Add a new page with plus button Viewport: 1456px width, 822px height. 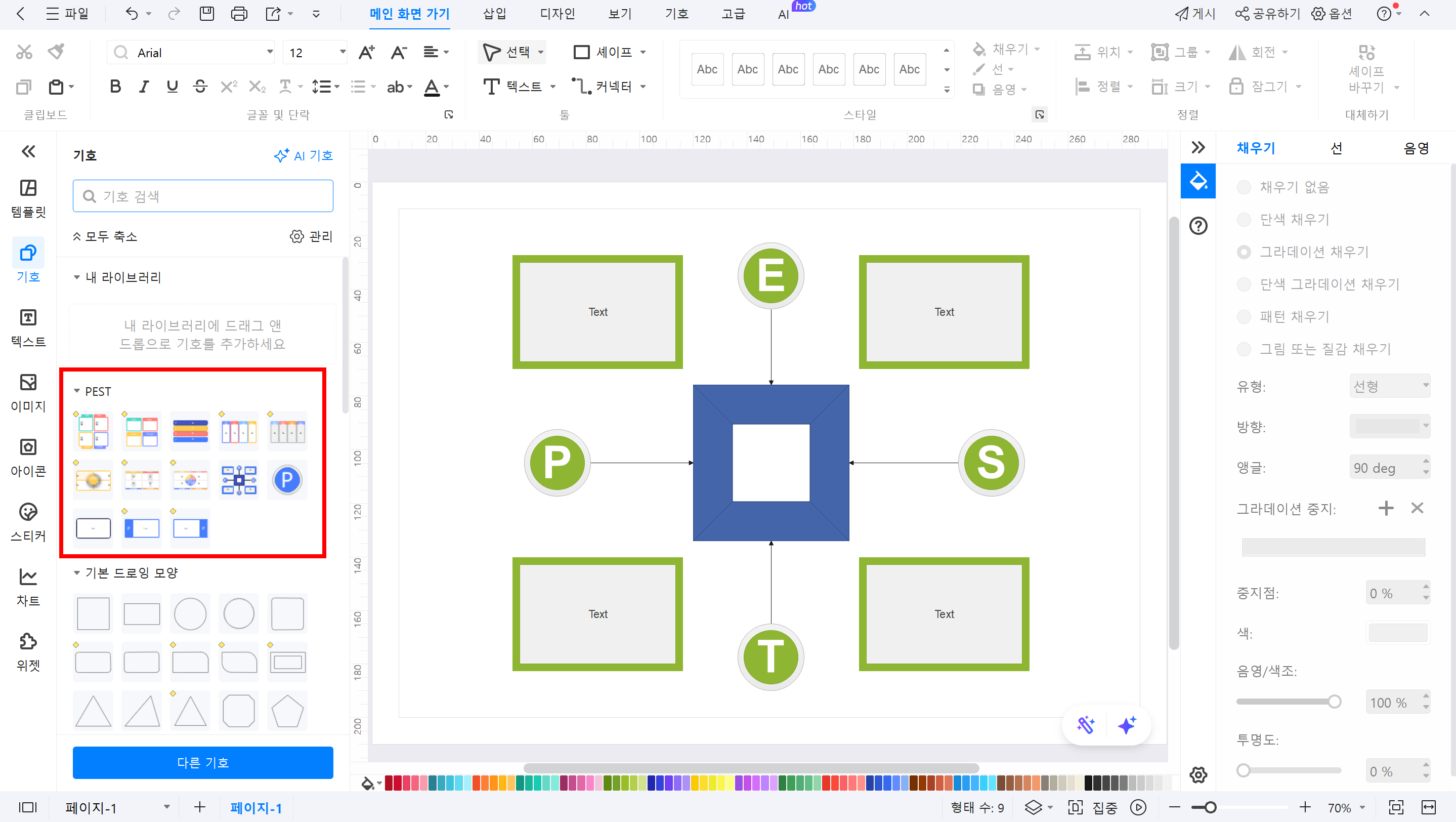click(199, 807)
